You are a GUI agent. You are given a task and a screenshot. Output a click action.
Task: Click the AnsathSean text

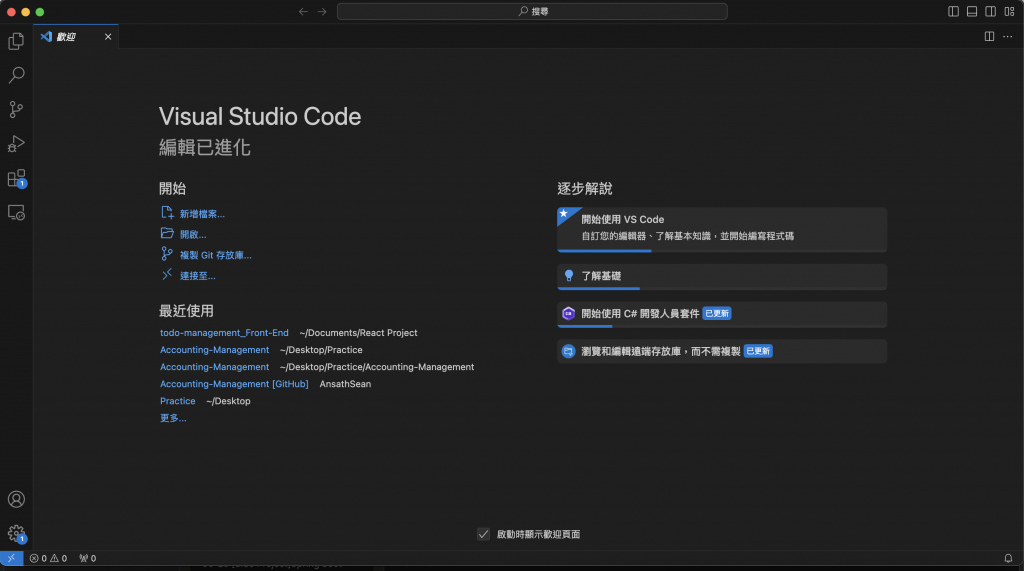tap(345, 383)
